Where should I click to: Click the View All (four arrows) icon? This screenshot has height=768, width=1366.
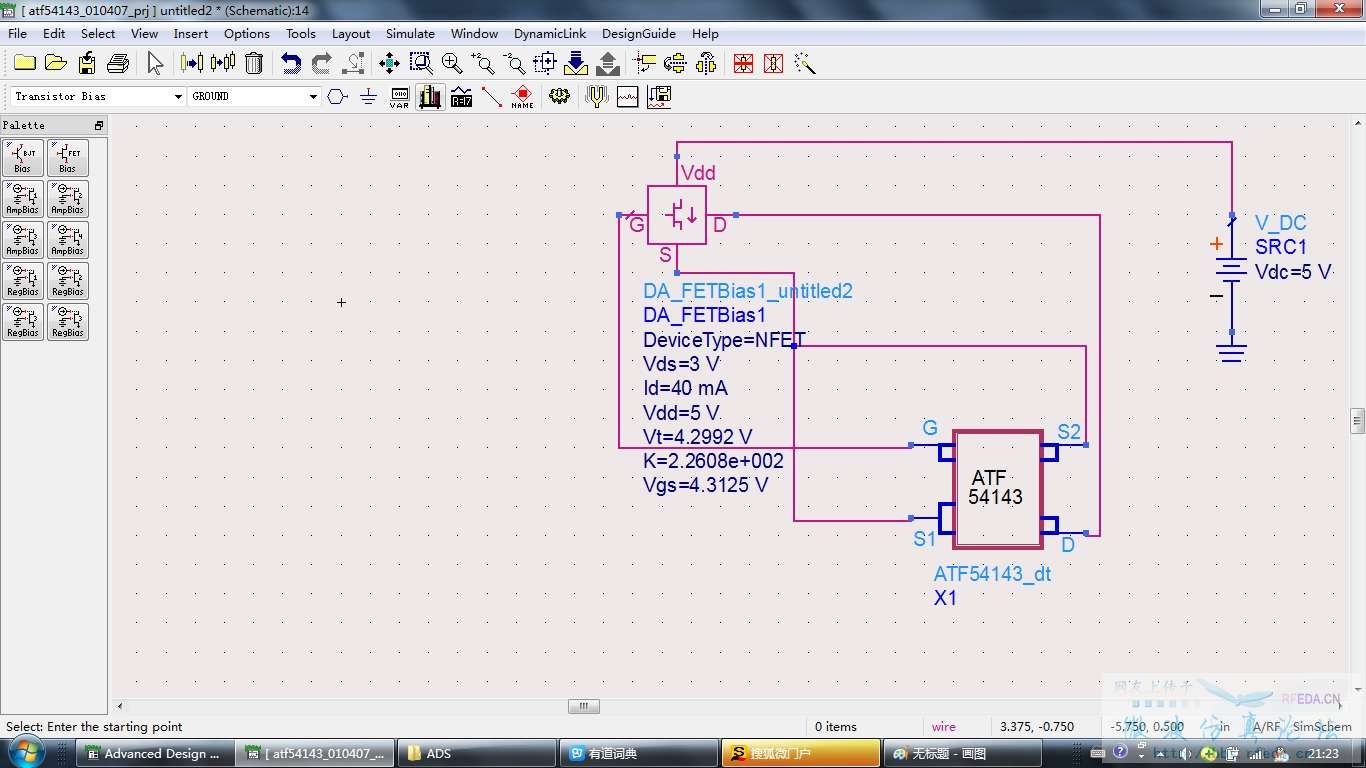pyautogui.click(x=389, y=63)
